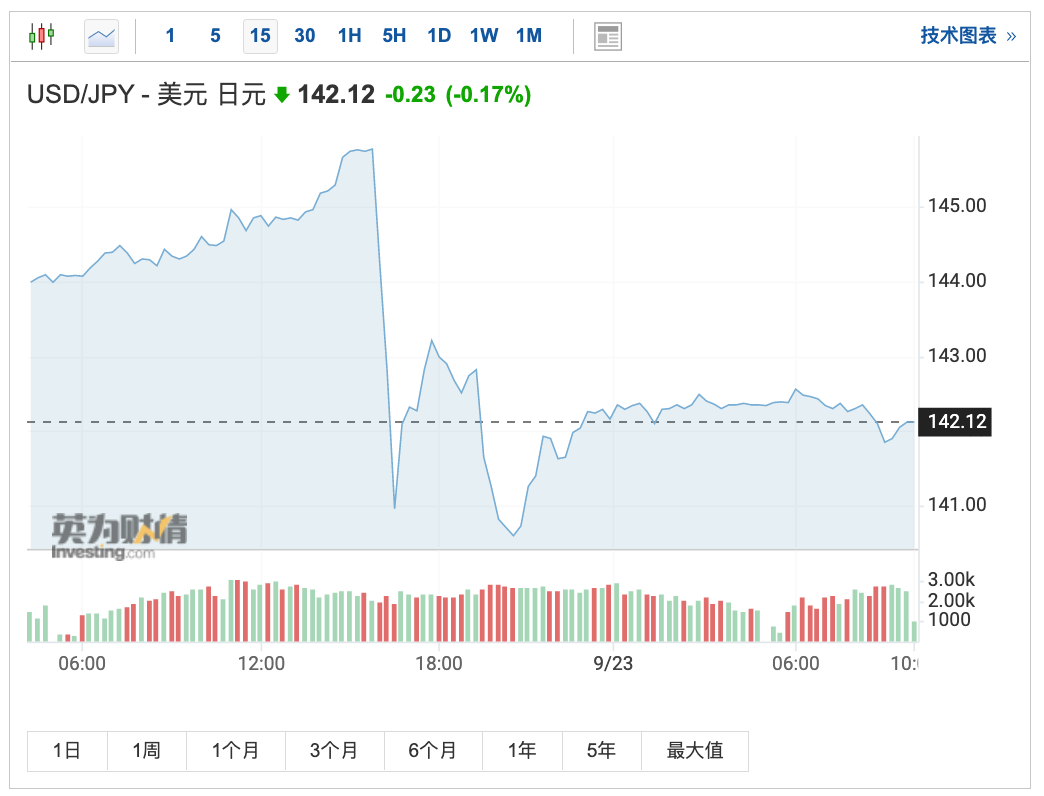Select the 1日 time range tab

(x=66, y=751)
